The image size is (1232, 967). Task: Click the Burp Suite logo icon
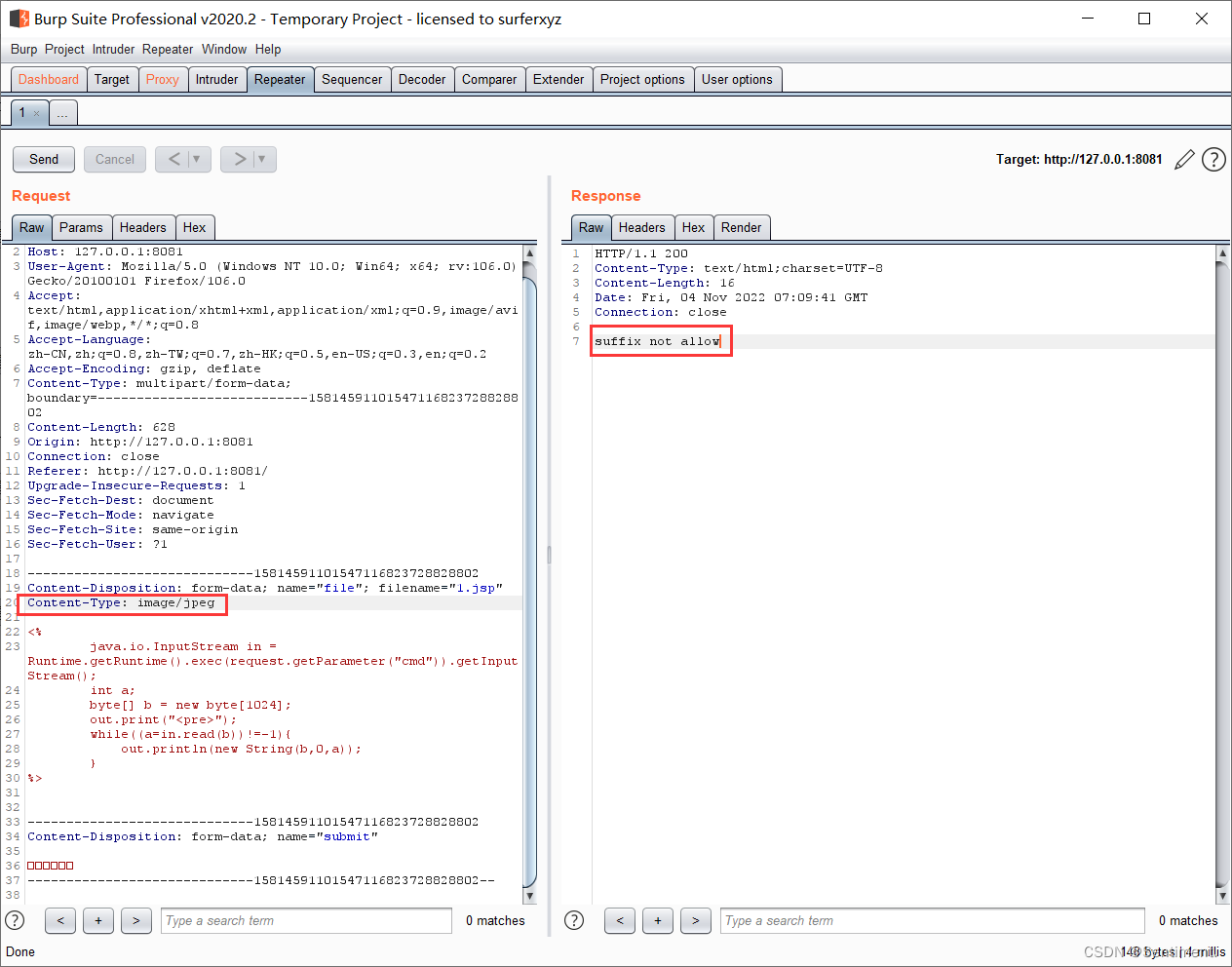pos(19,19)
